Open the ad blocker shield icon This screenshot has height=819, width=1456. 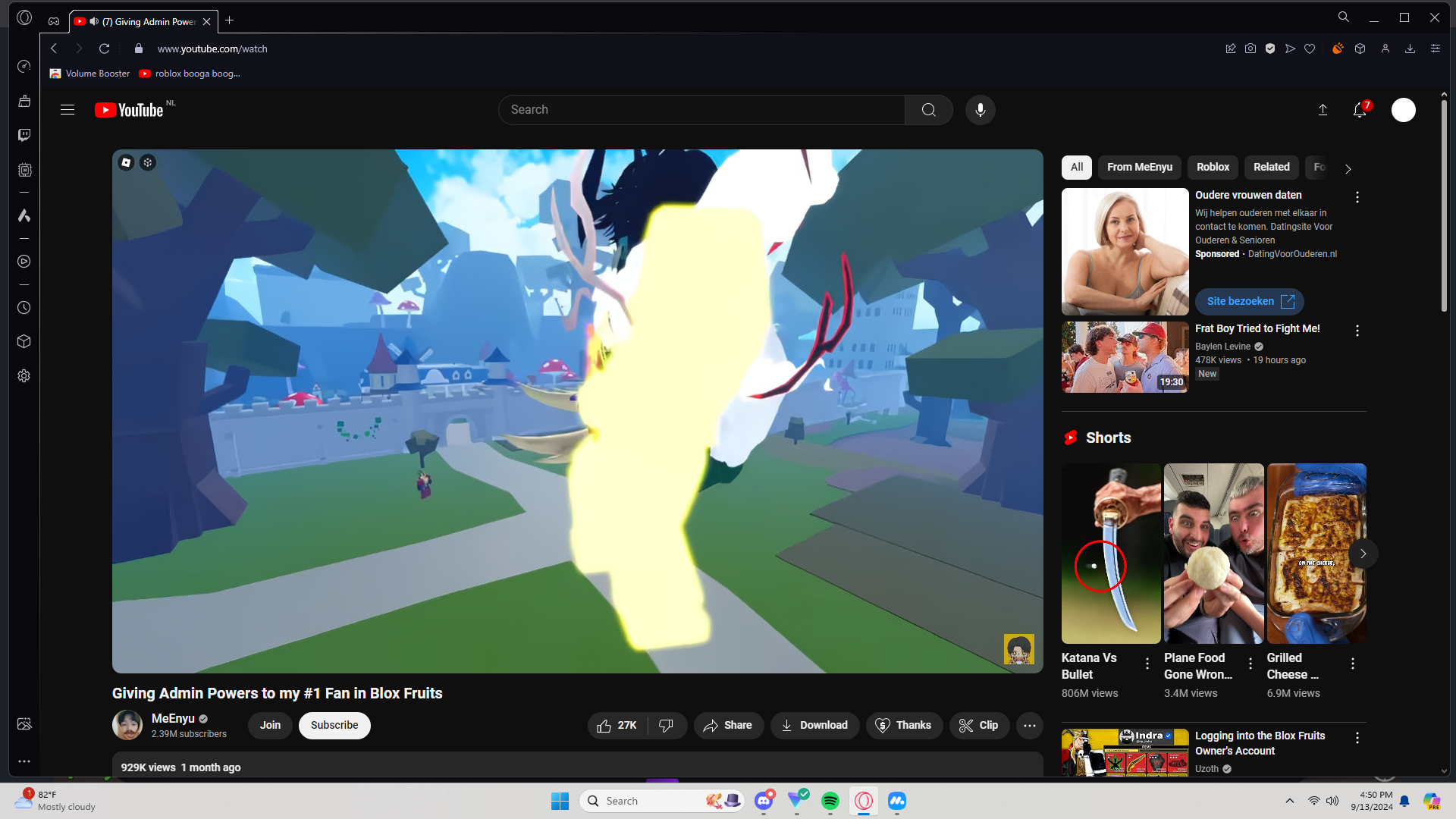click(1270, 49)
